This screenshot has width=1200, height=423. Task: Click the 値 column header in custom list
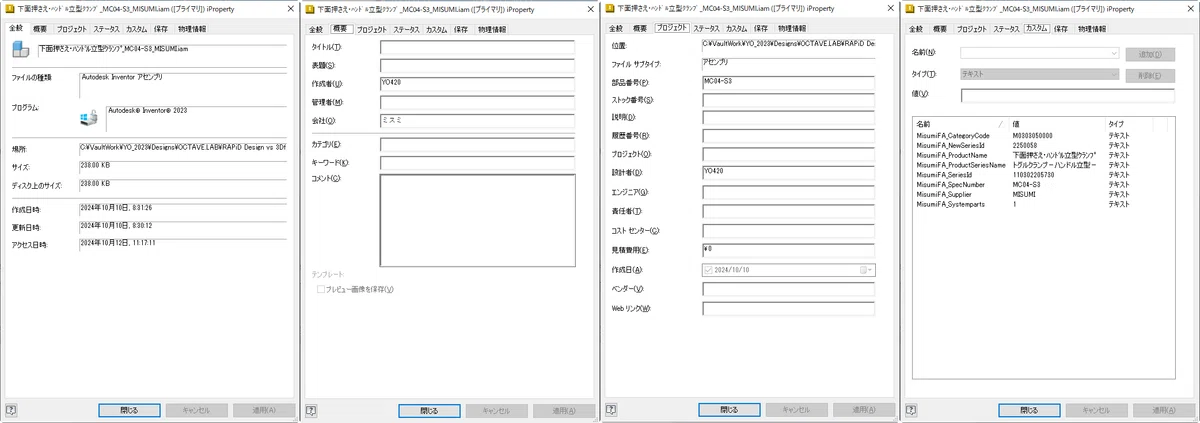1057,124
